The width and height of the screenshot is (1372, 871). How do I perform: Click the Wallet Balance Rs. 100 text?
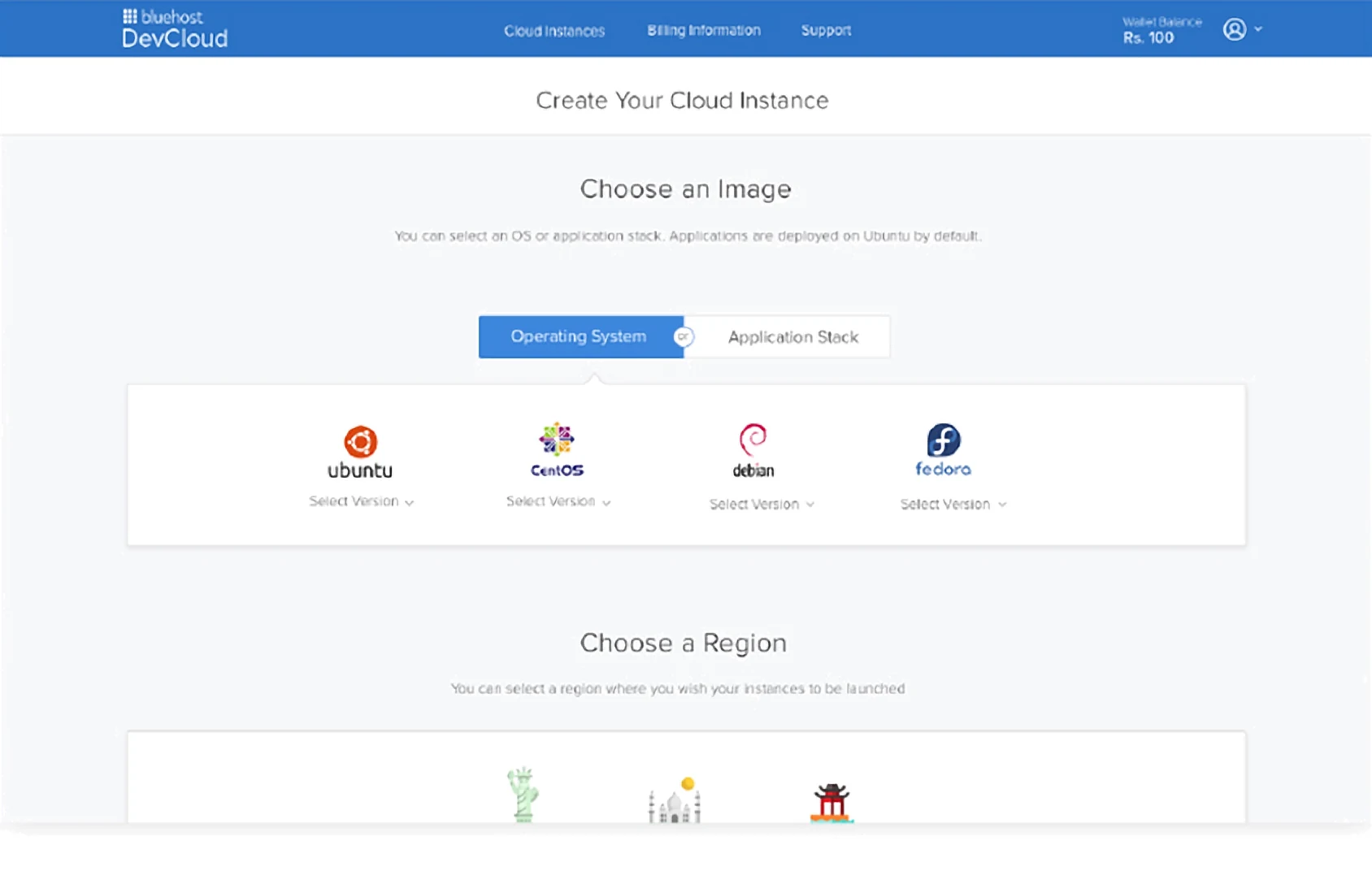(1161, 30)
